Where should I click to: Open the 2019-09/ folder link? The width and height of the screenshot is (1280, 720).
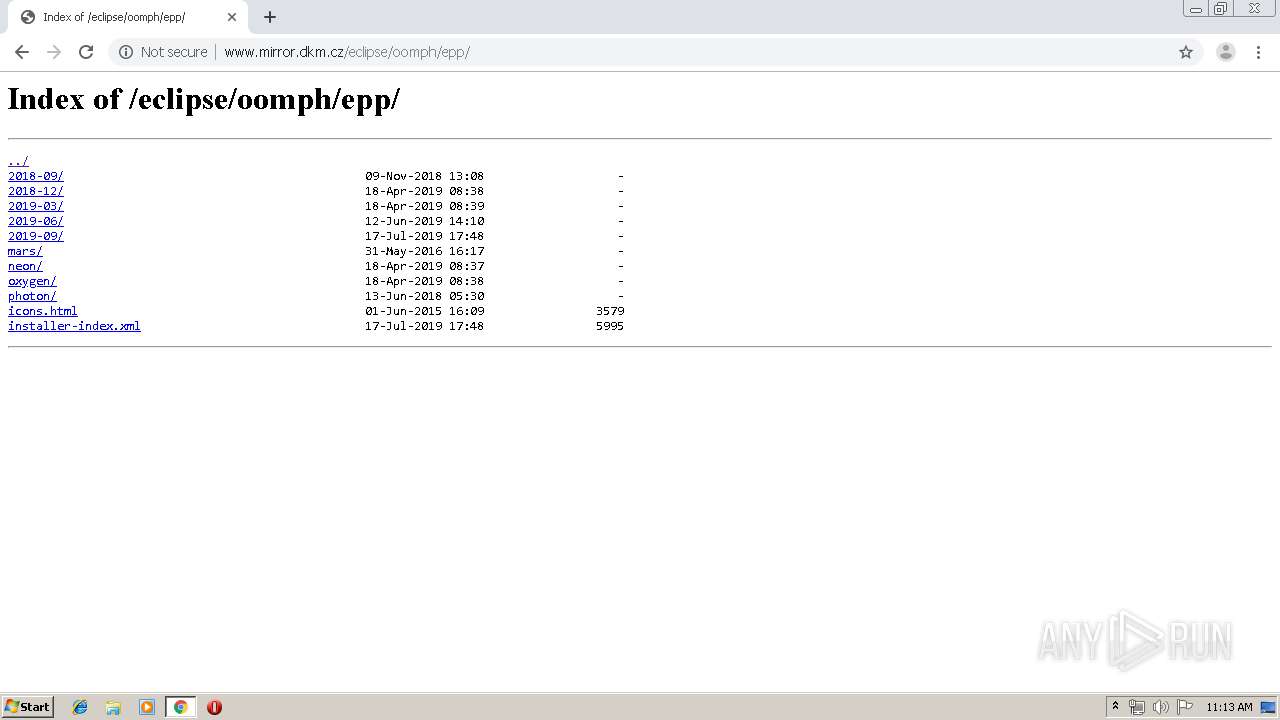[36, 236]
